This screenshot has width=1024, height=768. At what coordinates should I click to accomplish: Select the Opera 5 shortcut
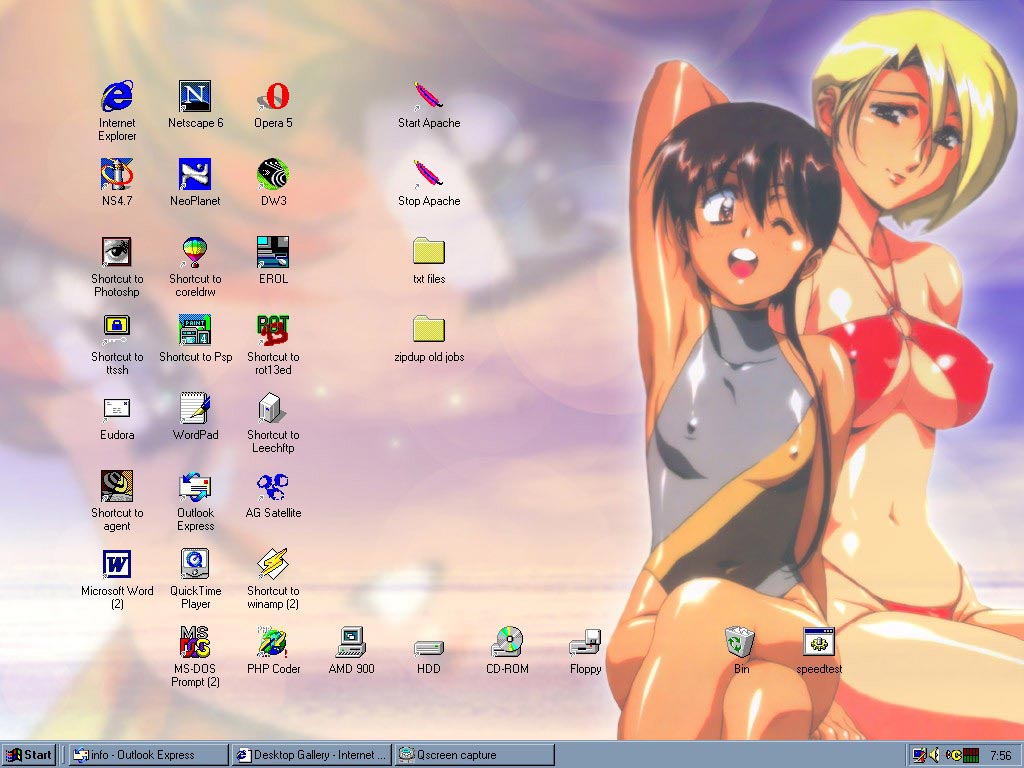click(273, 97)
